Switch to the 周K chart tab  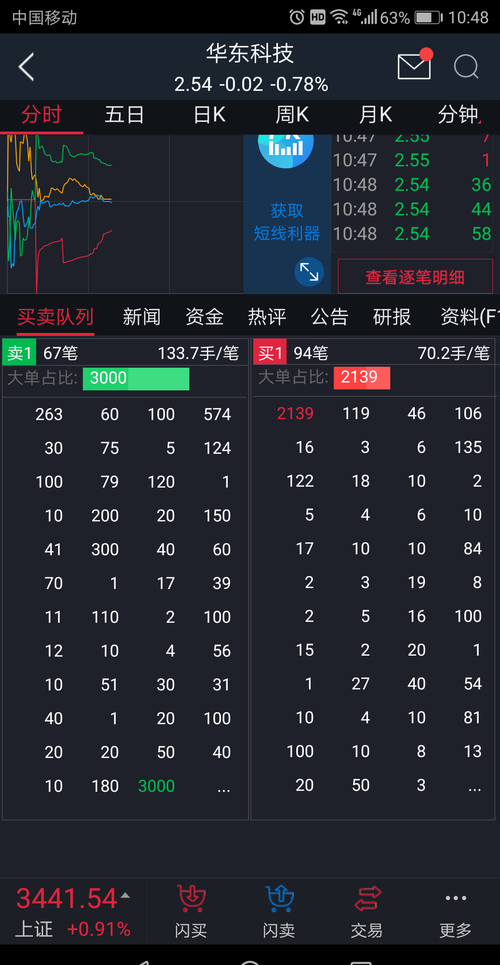292,115
